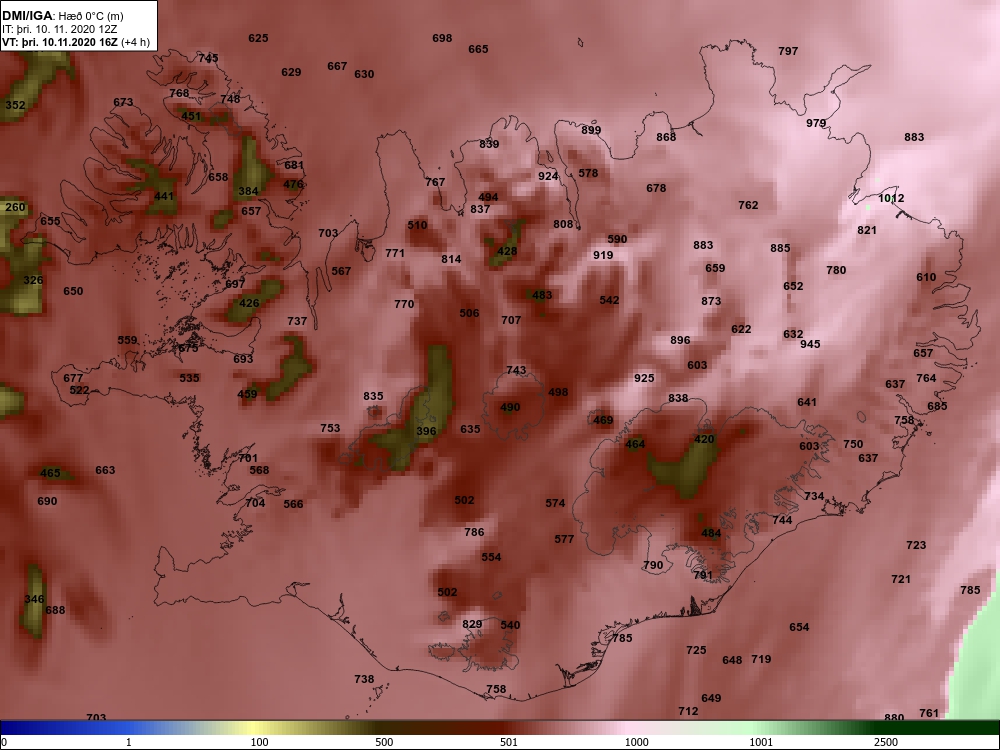Screen dimensions: 1000x750
Task: Click the 441 value in the Westfjords
Action: [x=164, y=196]
